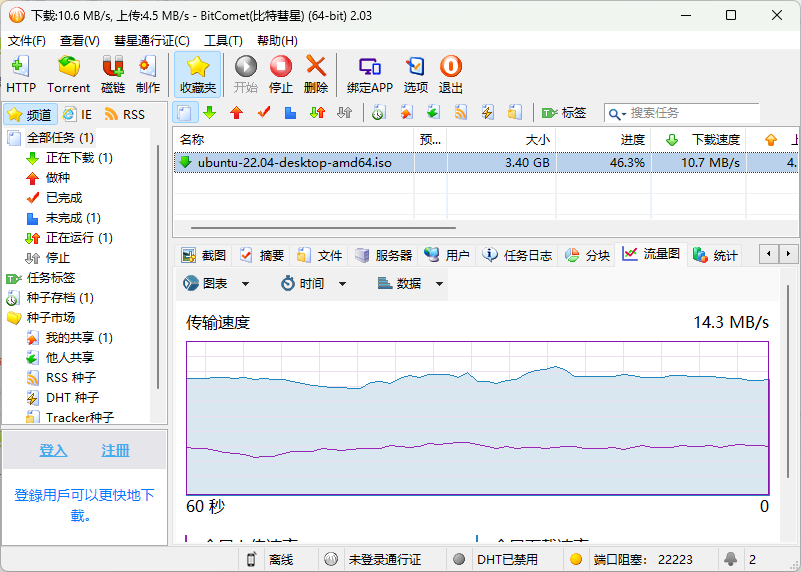Open the 查看(V) menu
Image resolution: width=801 pixels, height=572 pixels.
tap(80, 41)
